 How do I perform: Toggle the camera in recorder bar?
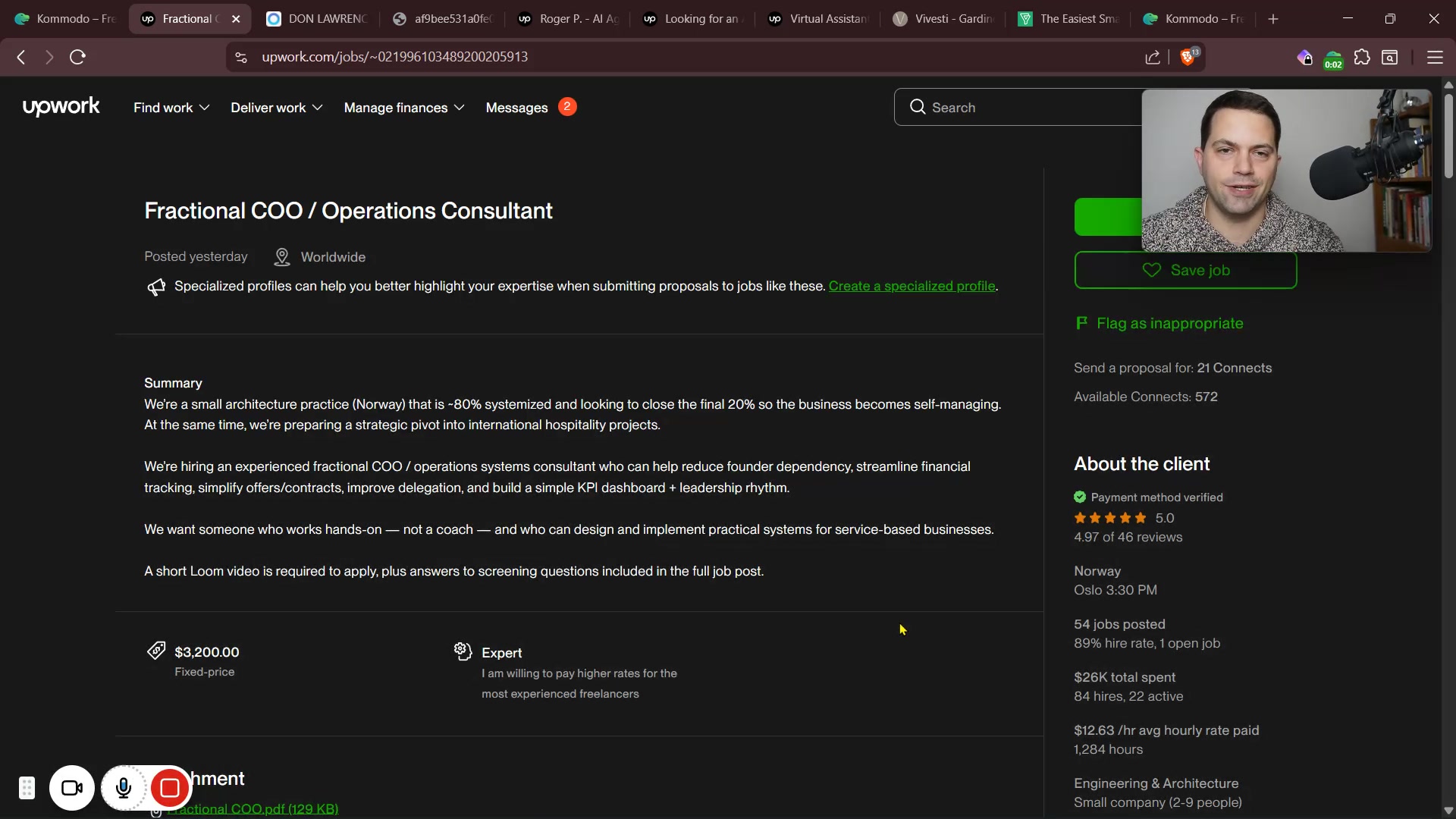[72, 789]
